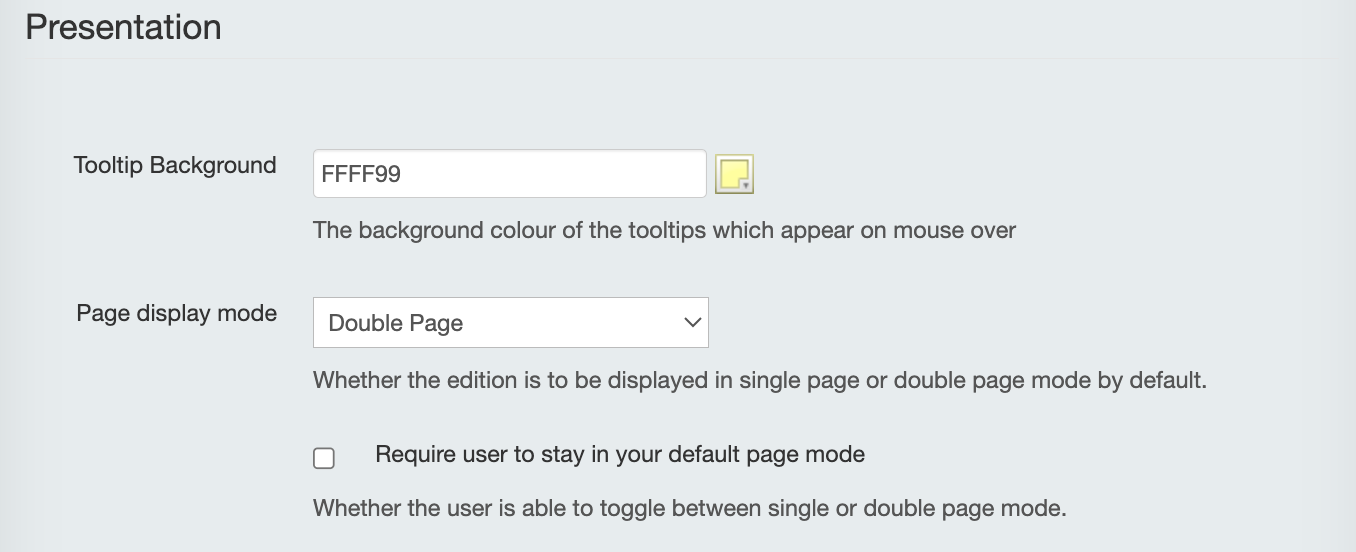Focus the Tooltip Background hex input field

(x=510, y=174)
